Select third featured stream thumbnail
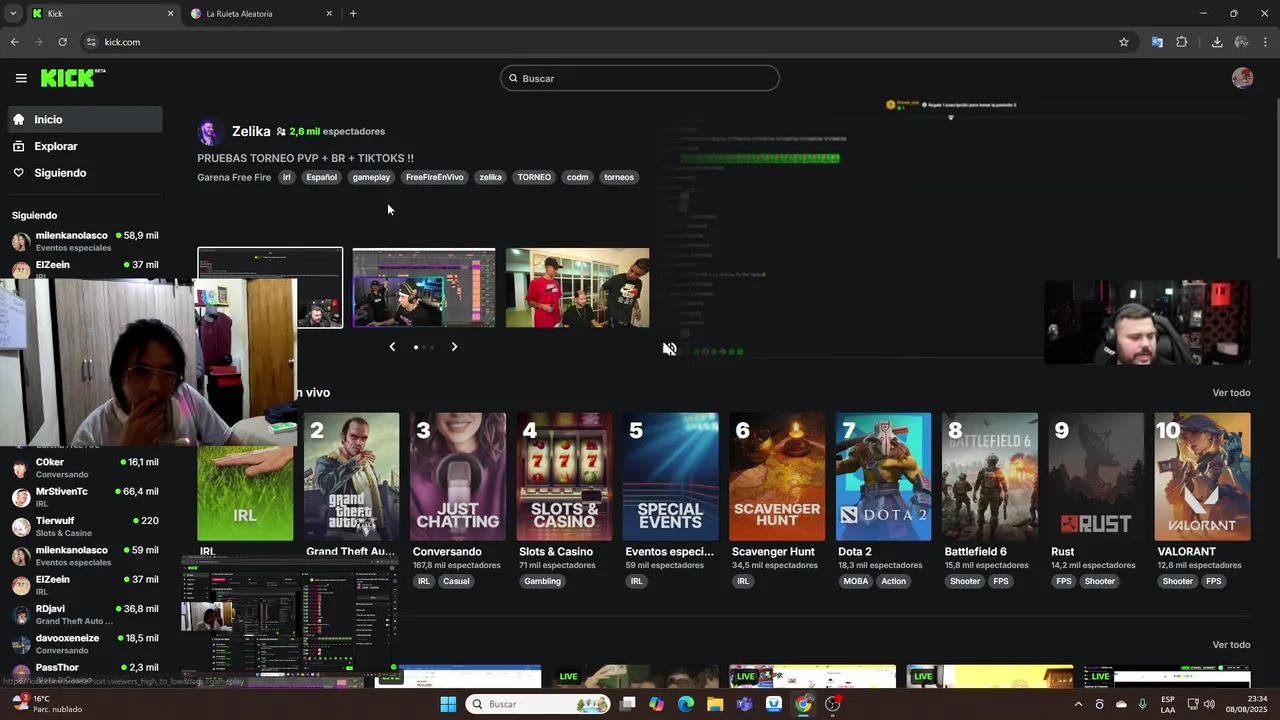Viewport: 1280px width, 720px height. click(x=578, y=288)
